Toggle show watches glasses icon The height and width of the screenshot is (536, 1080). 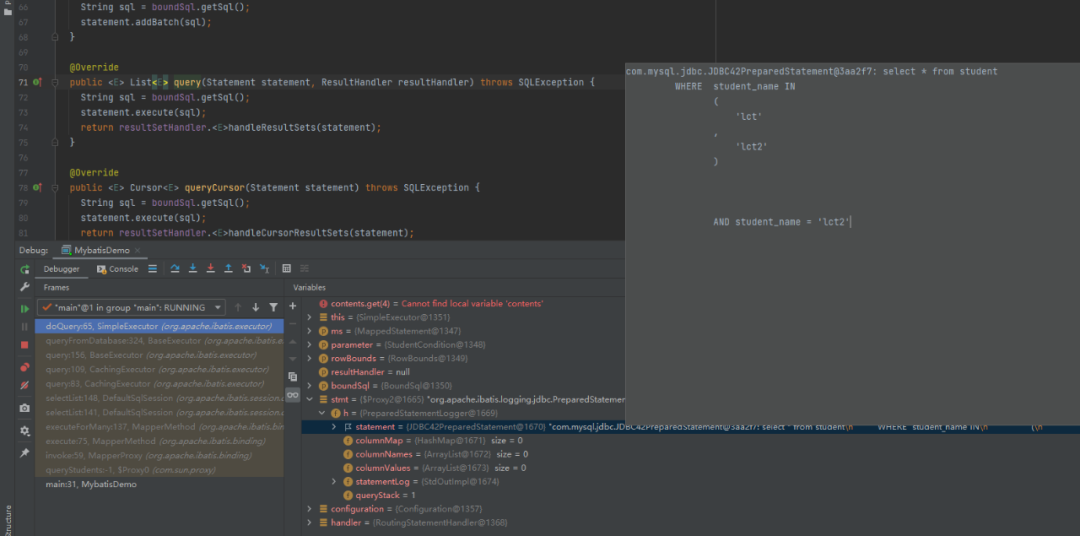tap(293, 395)
